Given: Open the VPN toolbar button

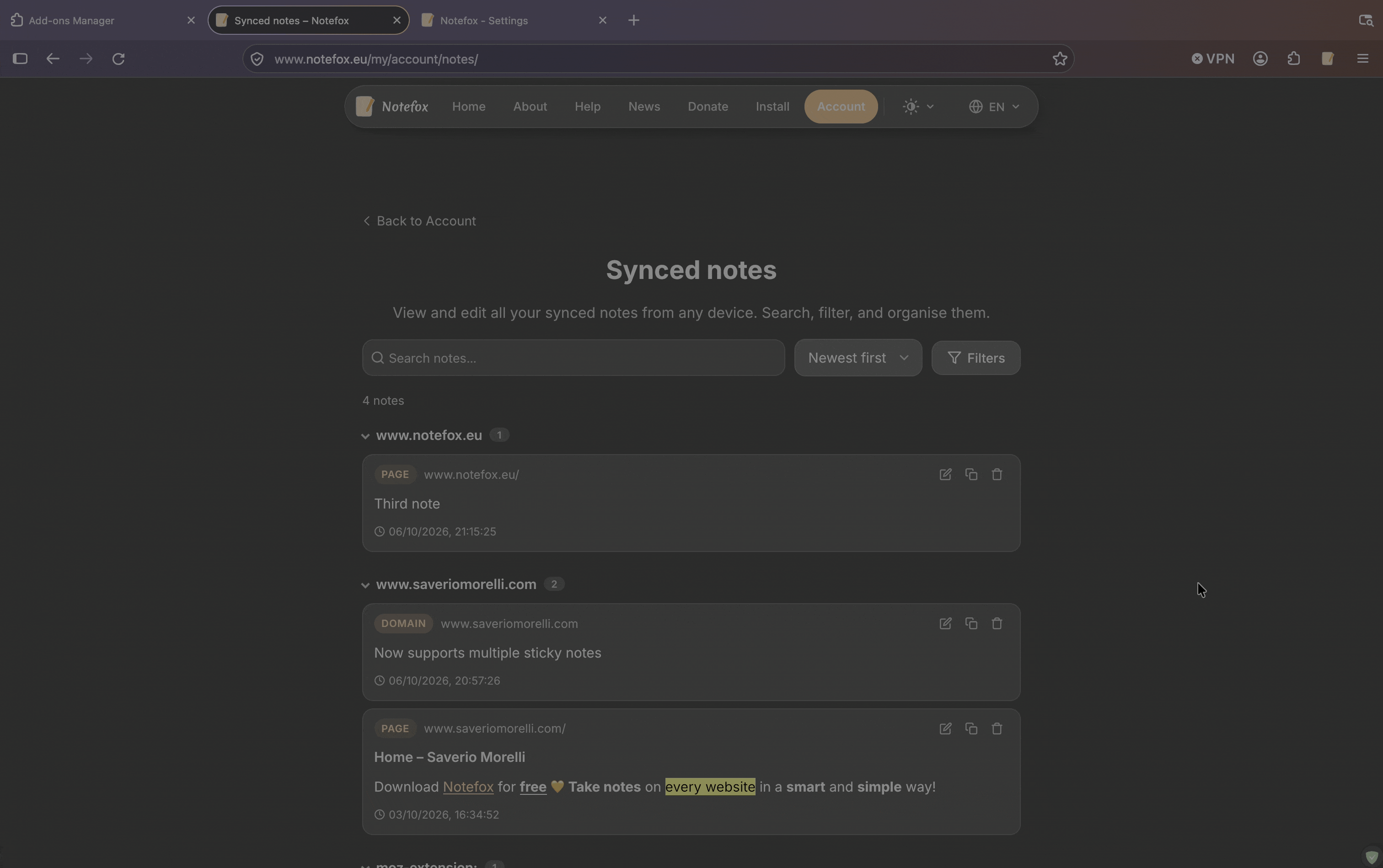Looking at the screenshot, I should 1212,59.
